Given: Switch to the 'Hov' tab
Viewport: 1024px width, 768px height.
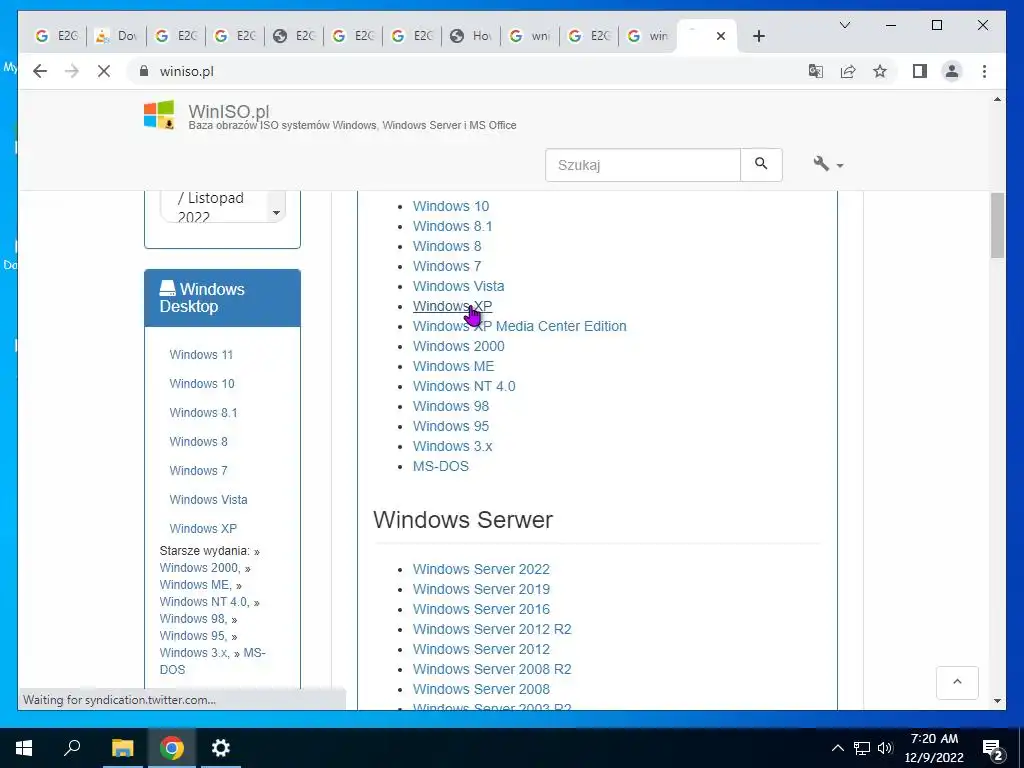Looking at the screenshot, I should (x=471, y=36).
